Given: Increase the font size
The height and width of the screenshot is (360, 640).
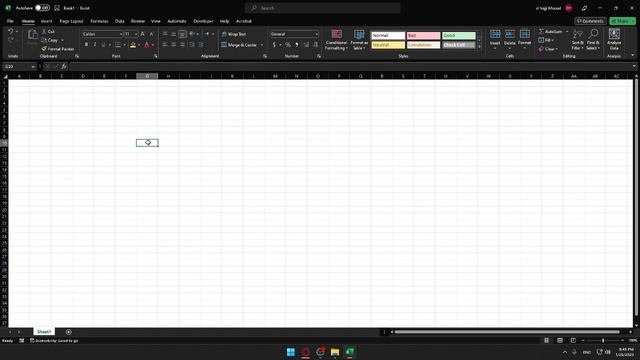Looking at the screenshot, I should click(x=142, y=34).
